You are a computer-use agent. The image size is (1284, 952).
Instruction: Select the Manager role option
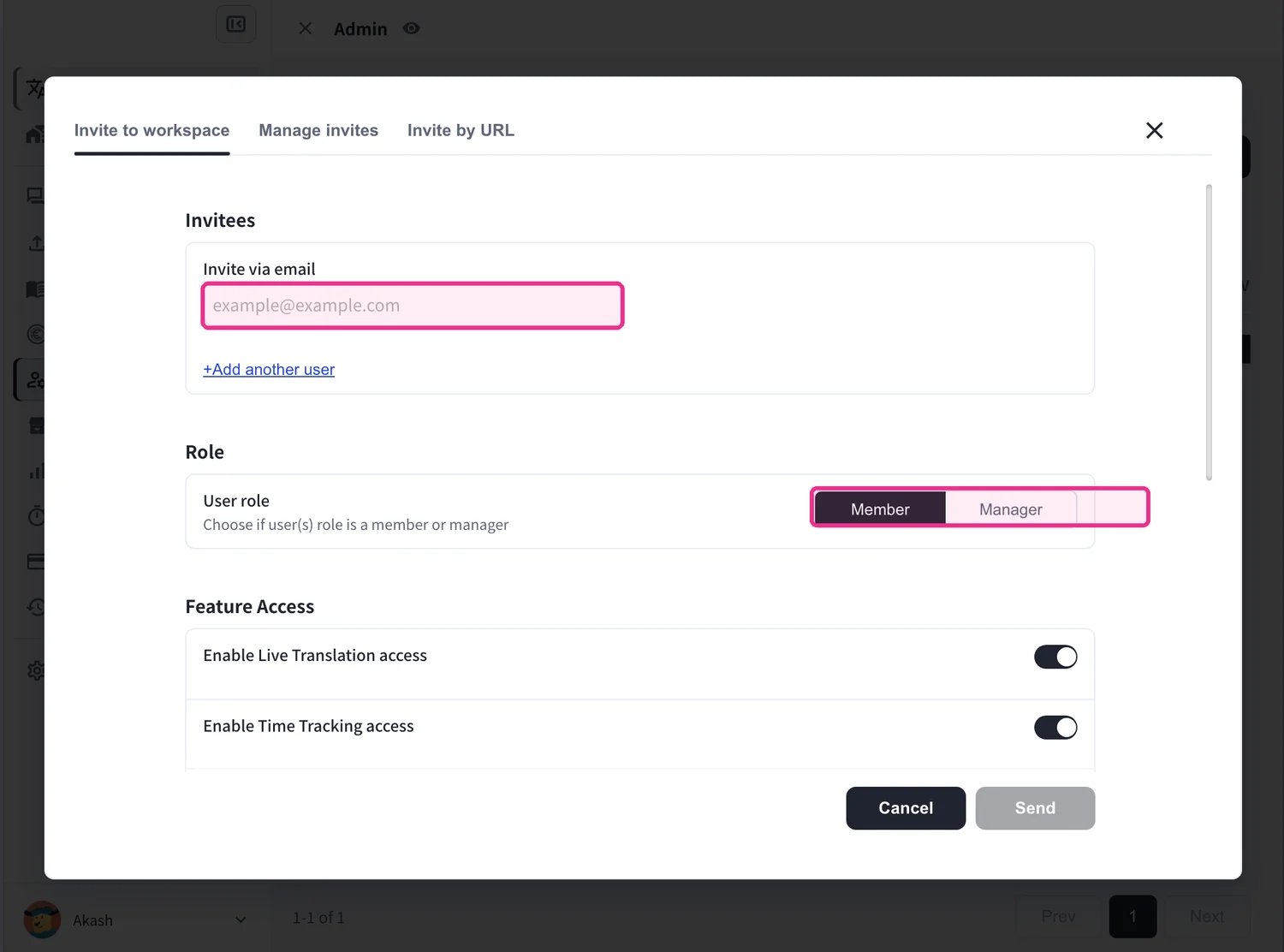(x=1010, y=509)
